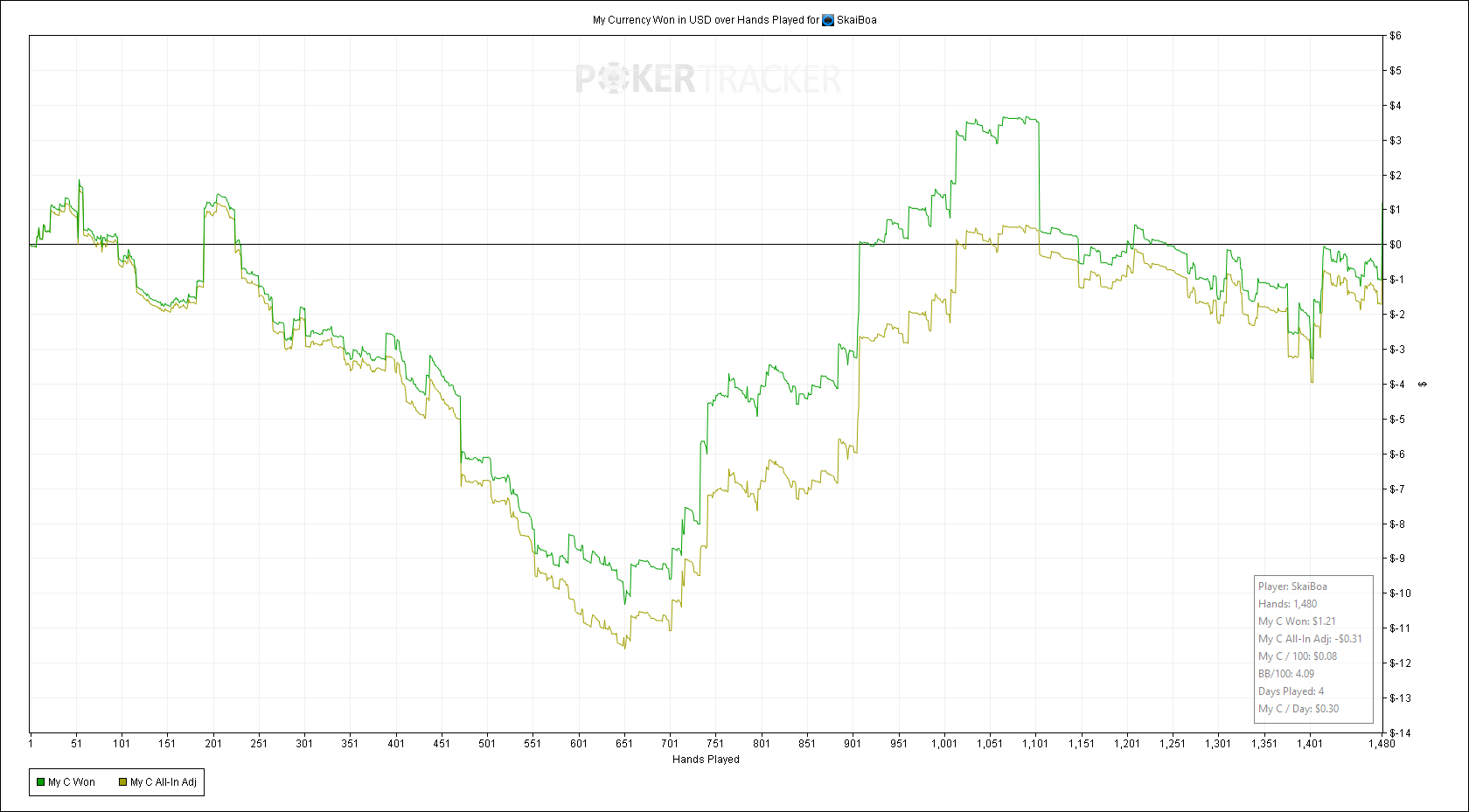Click the 201 tick label on the x-axis

click(213, 744)
